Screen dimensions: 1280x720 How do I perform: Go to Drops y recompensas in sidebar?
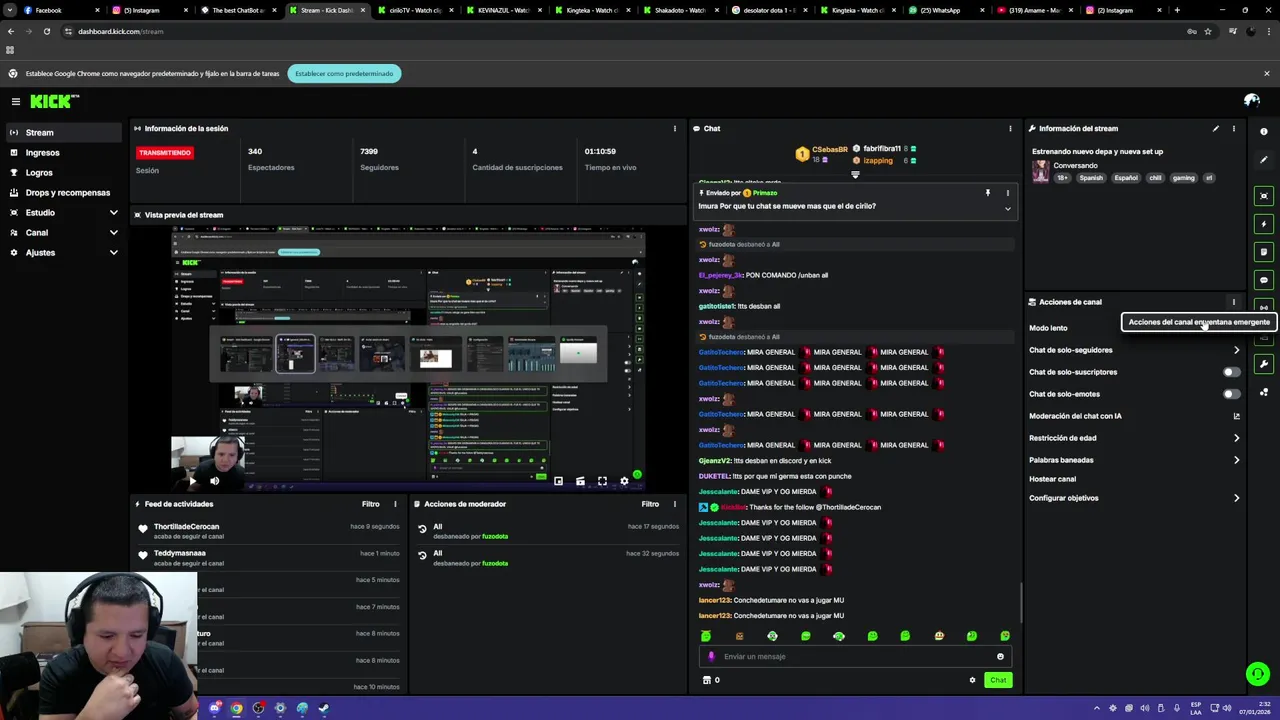click(x=62, y=193)
